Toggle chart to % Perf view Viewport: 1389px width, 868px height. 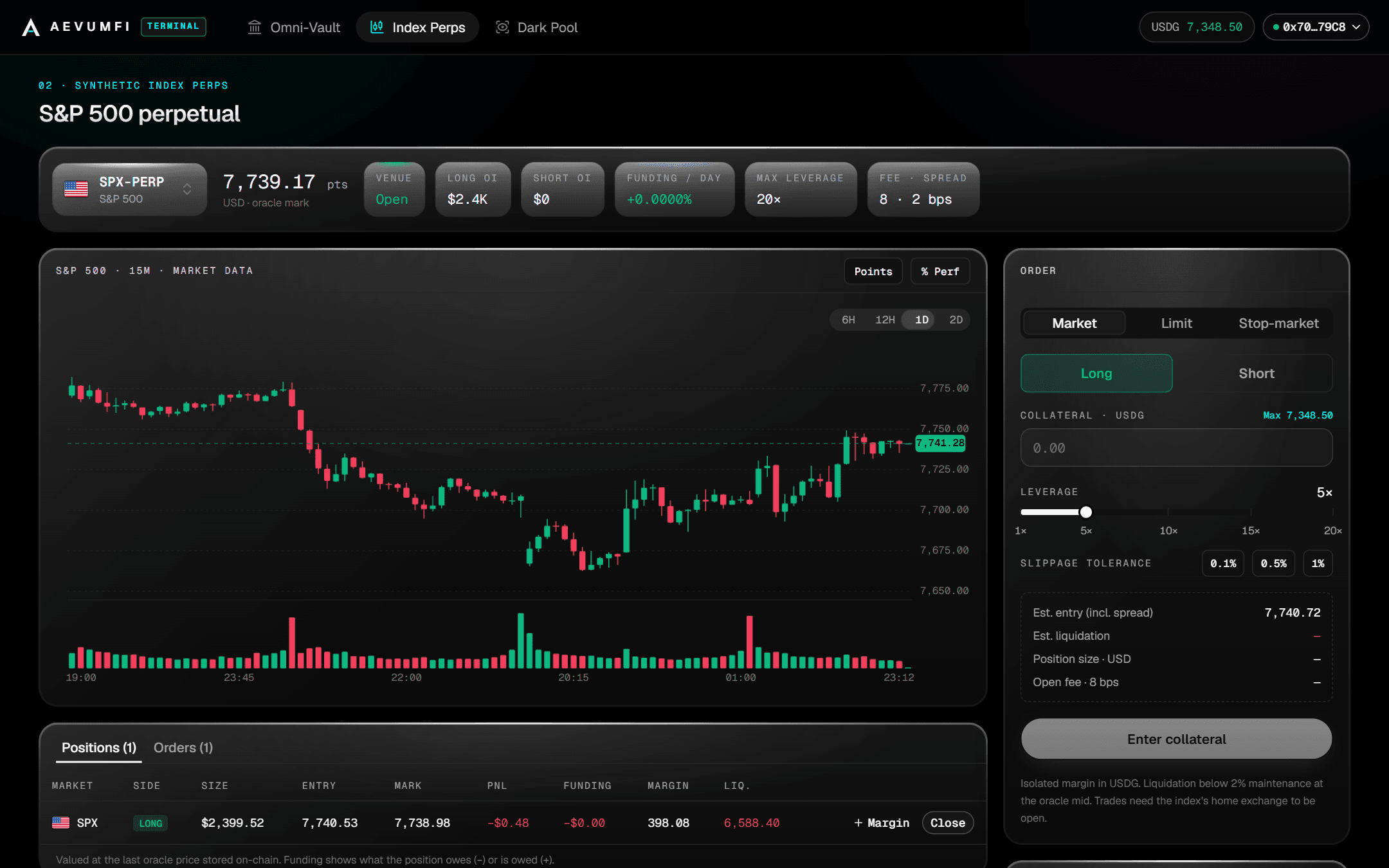click(x=940, y=271)
